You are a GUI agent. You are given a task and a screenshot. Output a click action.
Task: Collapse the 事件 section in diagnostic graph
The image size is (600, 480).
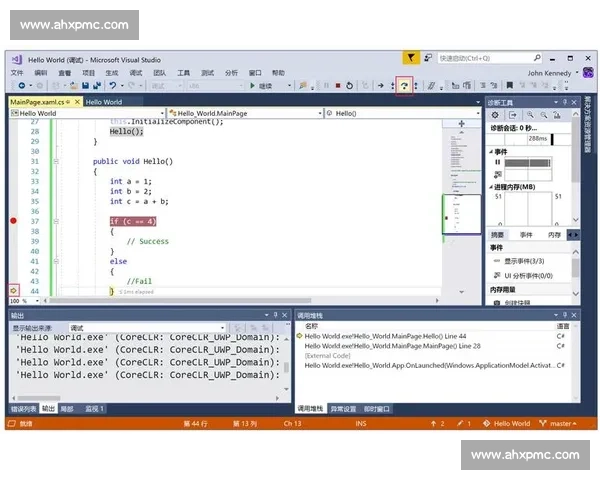pyautogui.click(x=491, y=152)
